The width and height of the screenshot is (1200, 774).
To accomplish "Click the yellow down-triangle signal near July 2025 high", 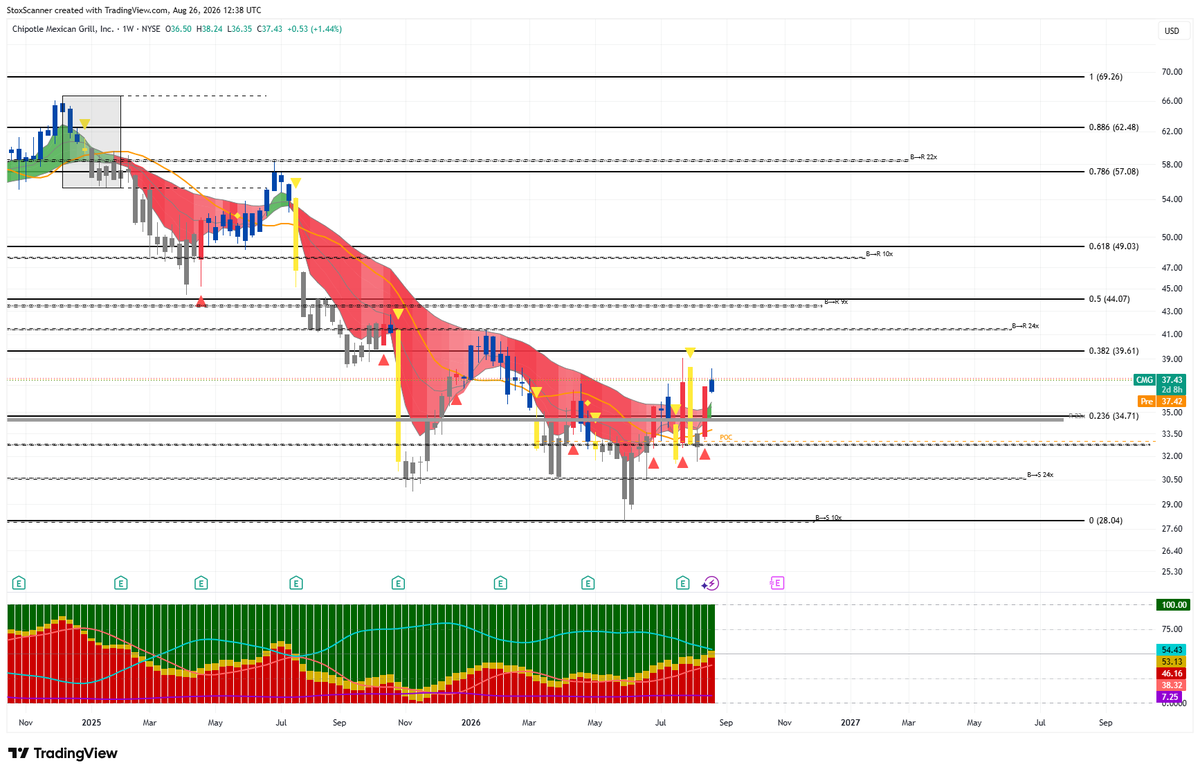I will coord(296,181).
